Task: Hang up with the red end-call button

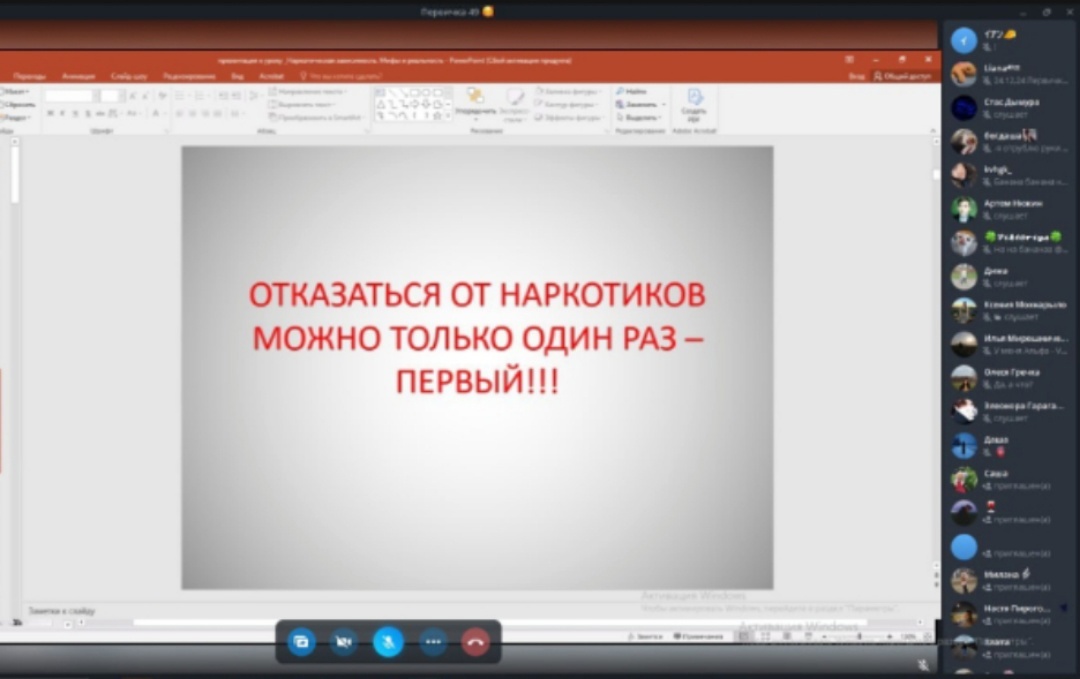Action: 475,642
